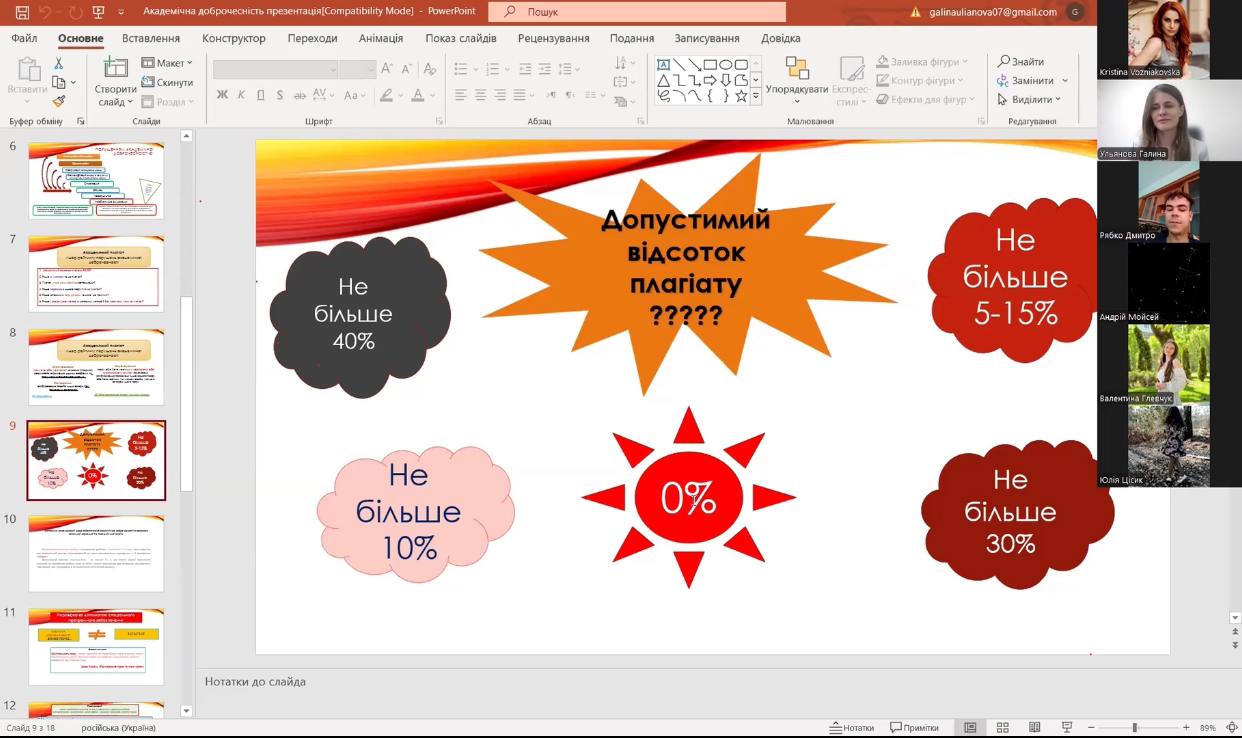
Task: Click the Знайти find button
Action: (1021, 61)
